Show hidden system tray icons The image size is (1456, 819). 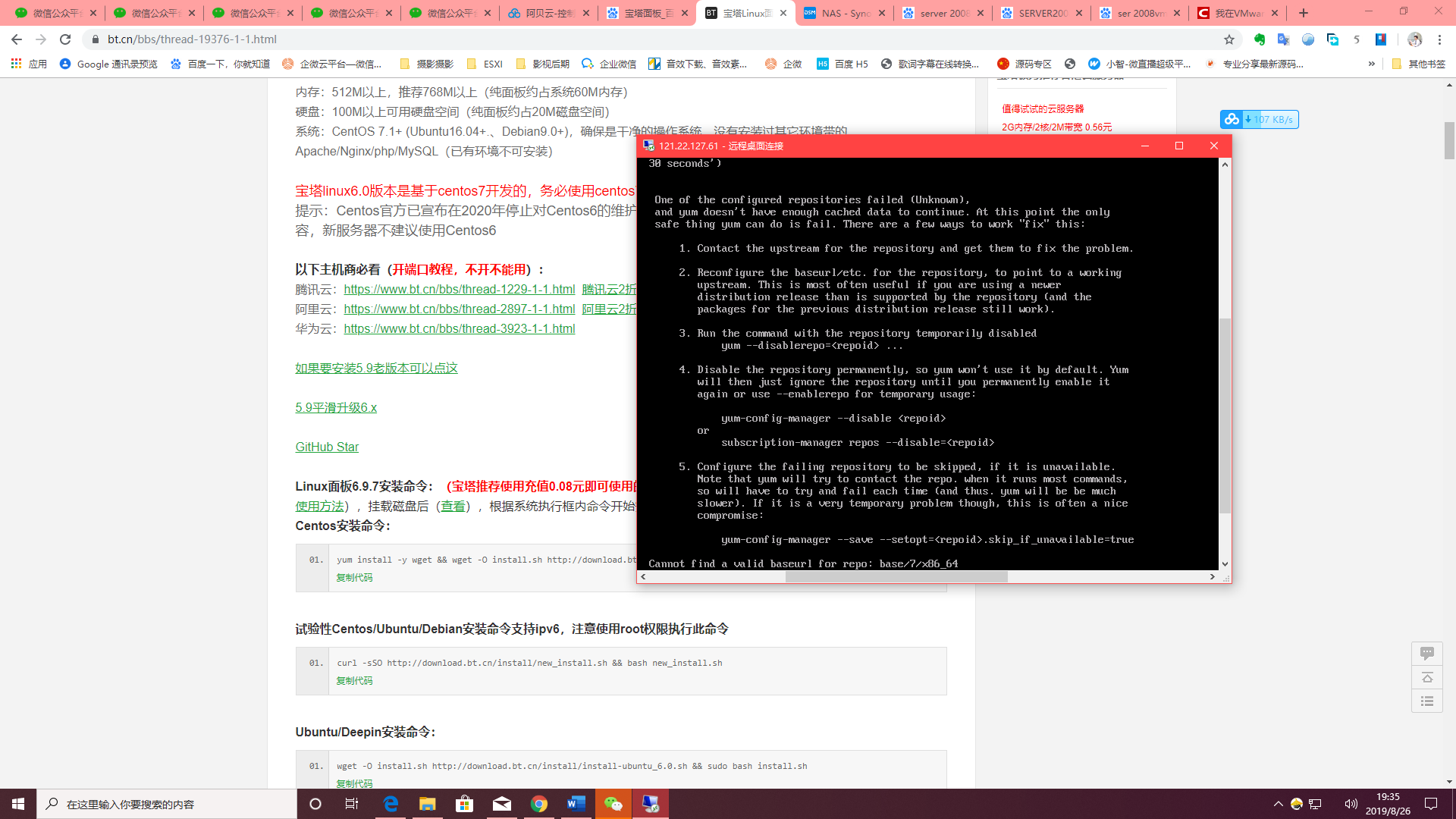(x=1278, y=804)
